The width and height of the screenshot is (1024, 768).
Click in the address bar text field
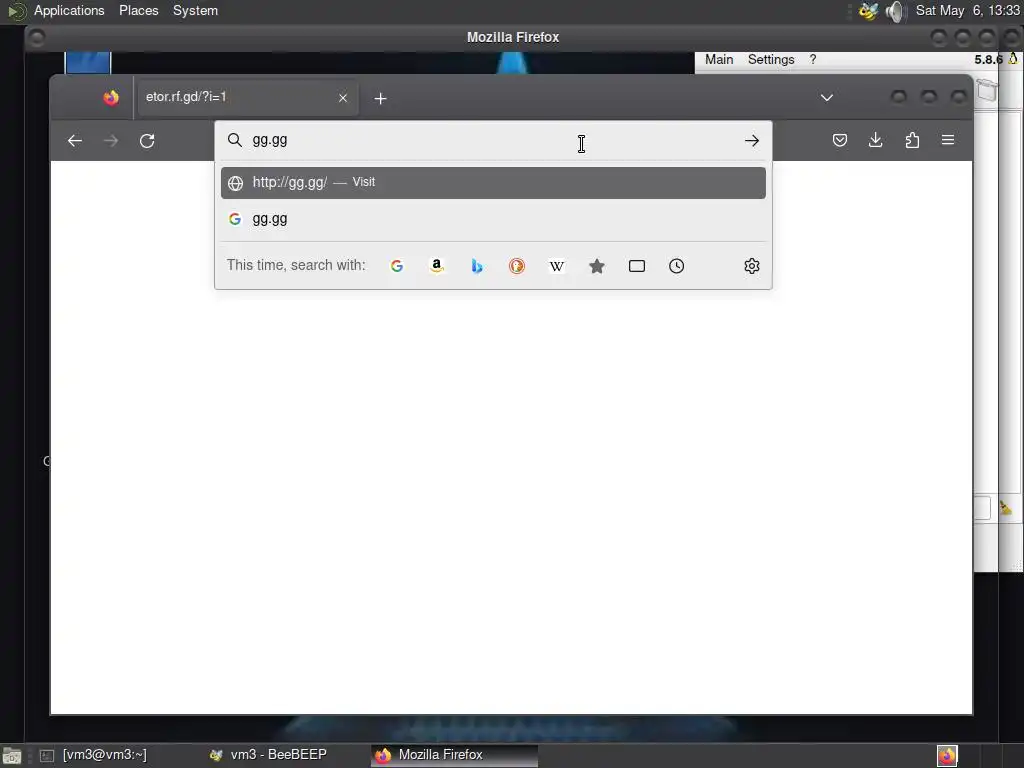click(x=493, y=140)
